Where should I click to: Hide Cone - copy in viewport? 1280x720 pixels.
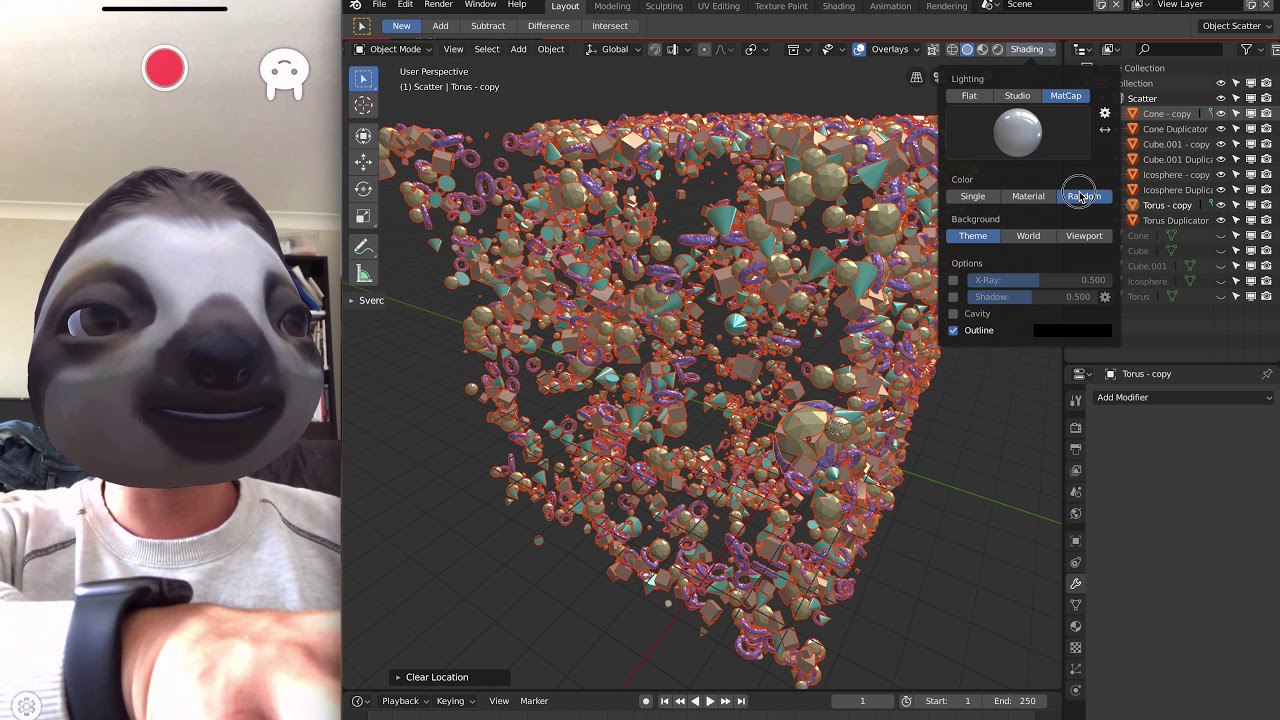(1220, 114)
